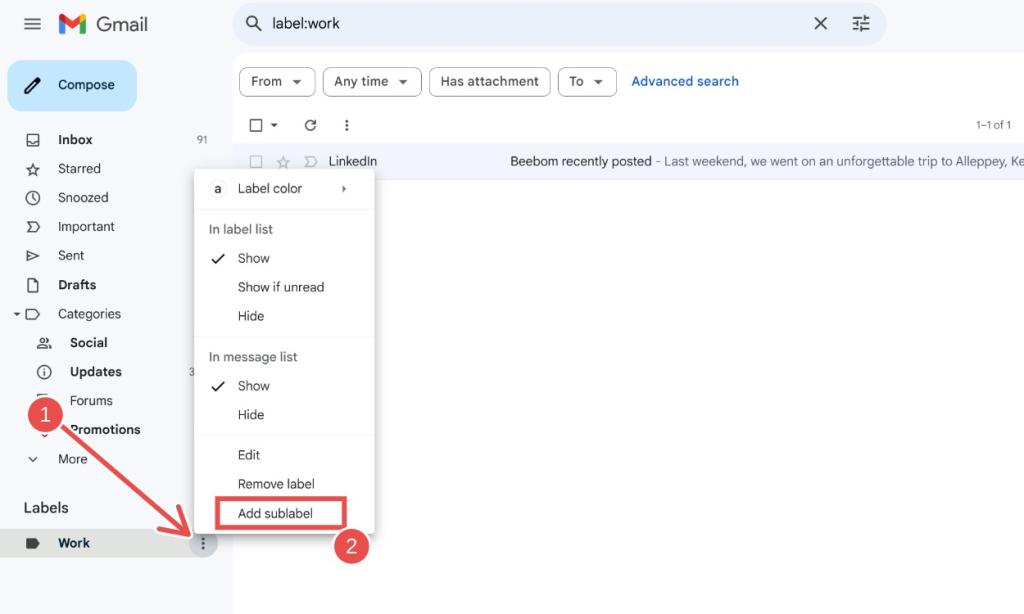Toggle the select-all messages checkbox
This screenshot has height=614, width=1024.
[x=253, y=125]
